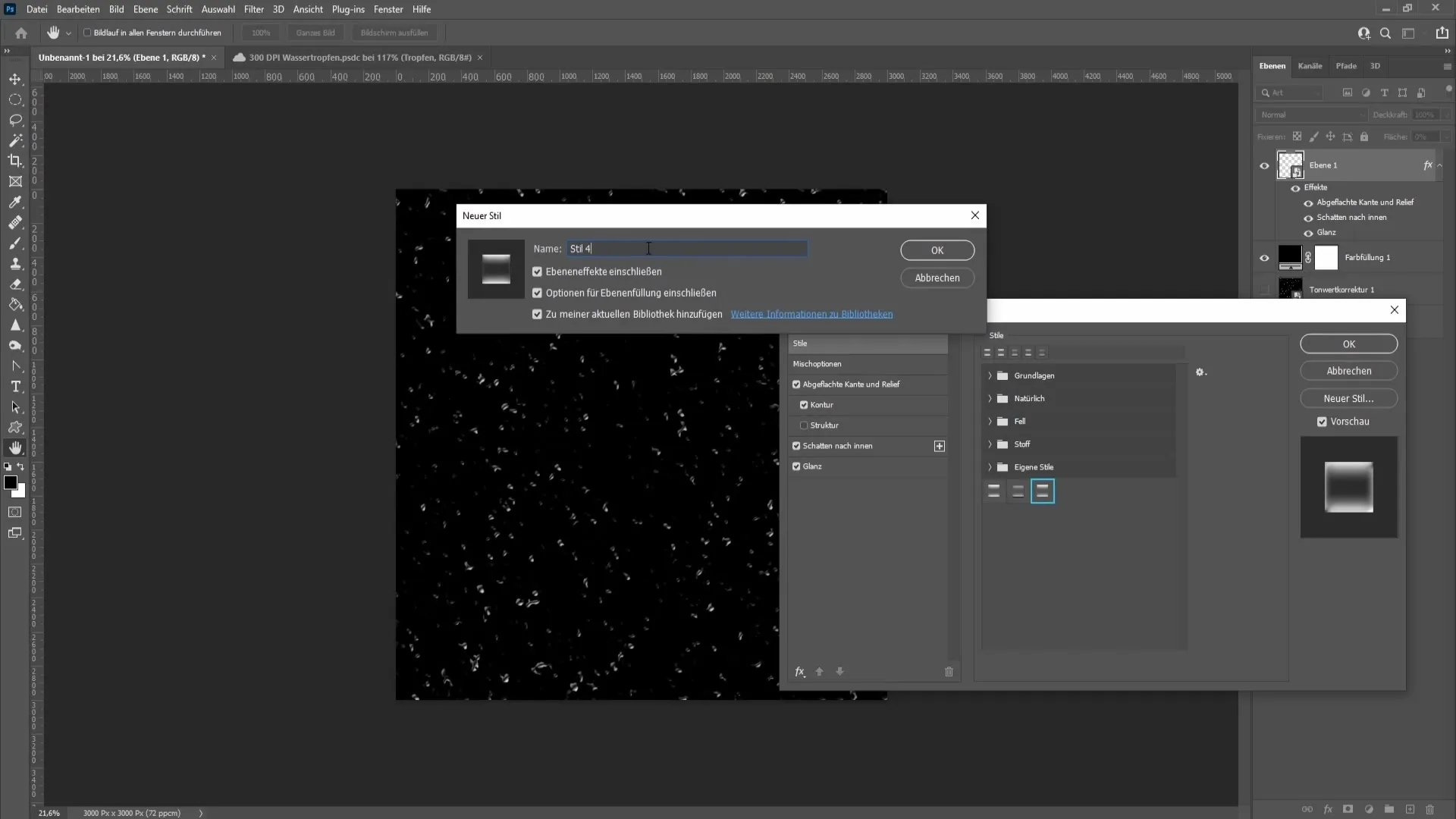This screenshot has height=819, width=1456.
Task: Open the Fenster menu
Action: pos(388,9)
